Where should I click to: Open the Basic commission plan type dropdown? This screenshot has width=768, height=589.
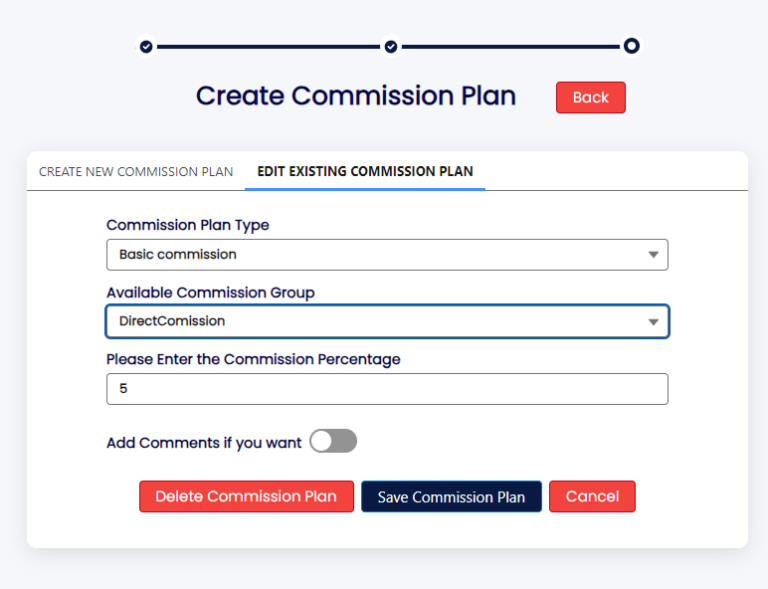[386, 255]
